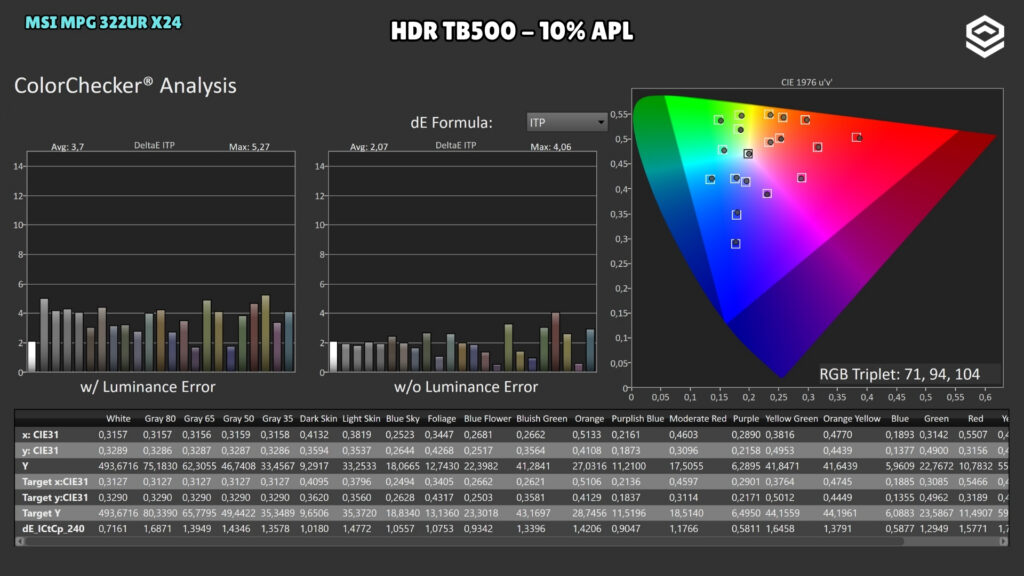Select the 'Blue Sky' column header

click(402, 419)
